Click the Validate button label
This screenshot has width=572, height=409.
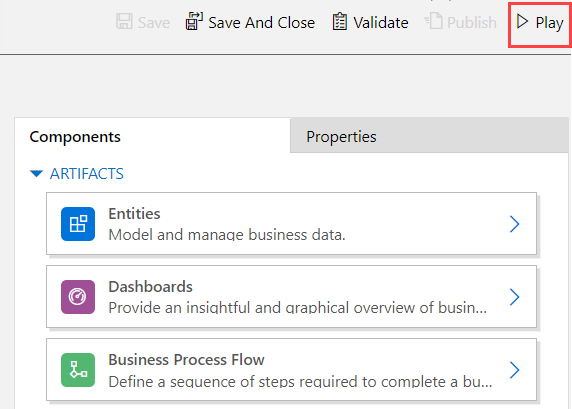pyautogui.click(x=381, y=23)
